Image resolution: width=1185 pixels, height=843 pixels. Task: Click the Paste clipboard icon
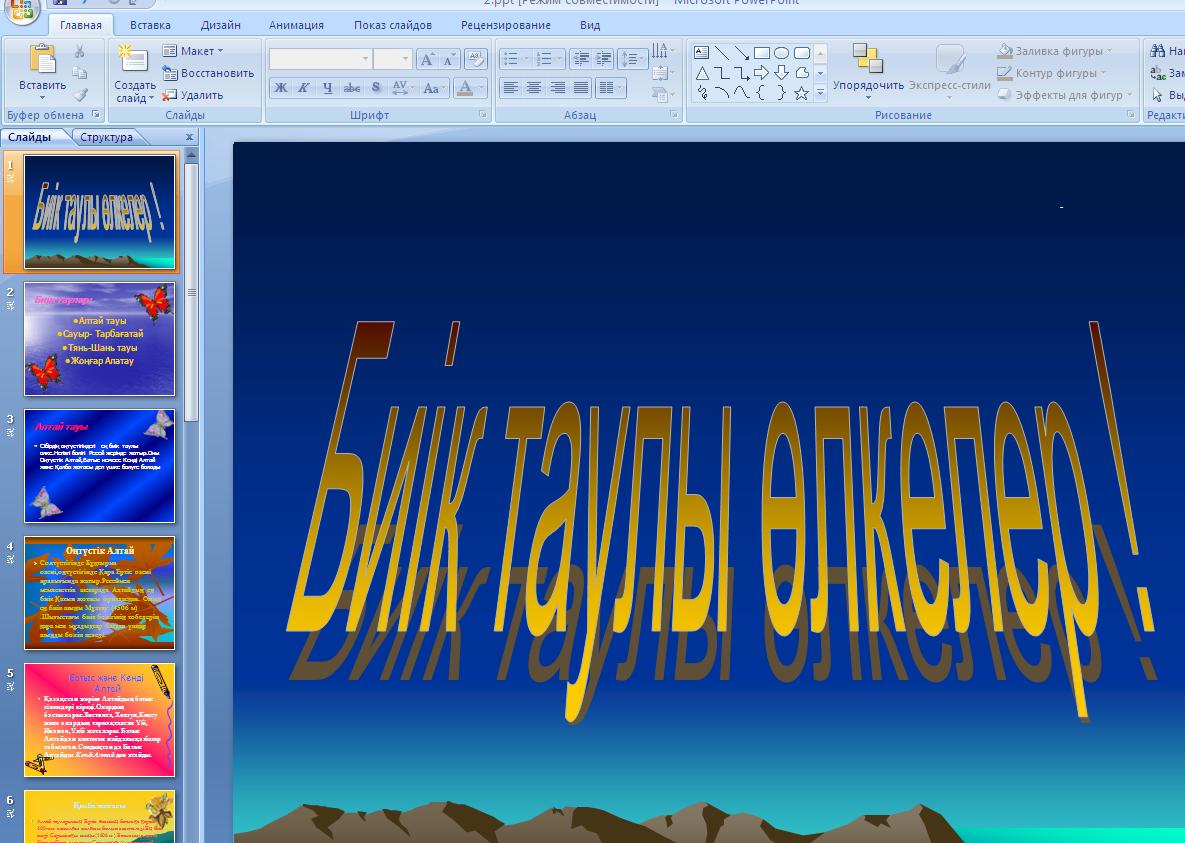(x=42, y=60)
